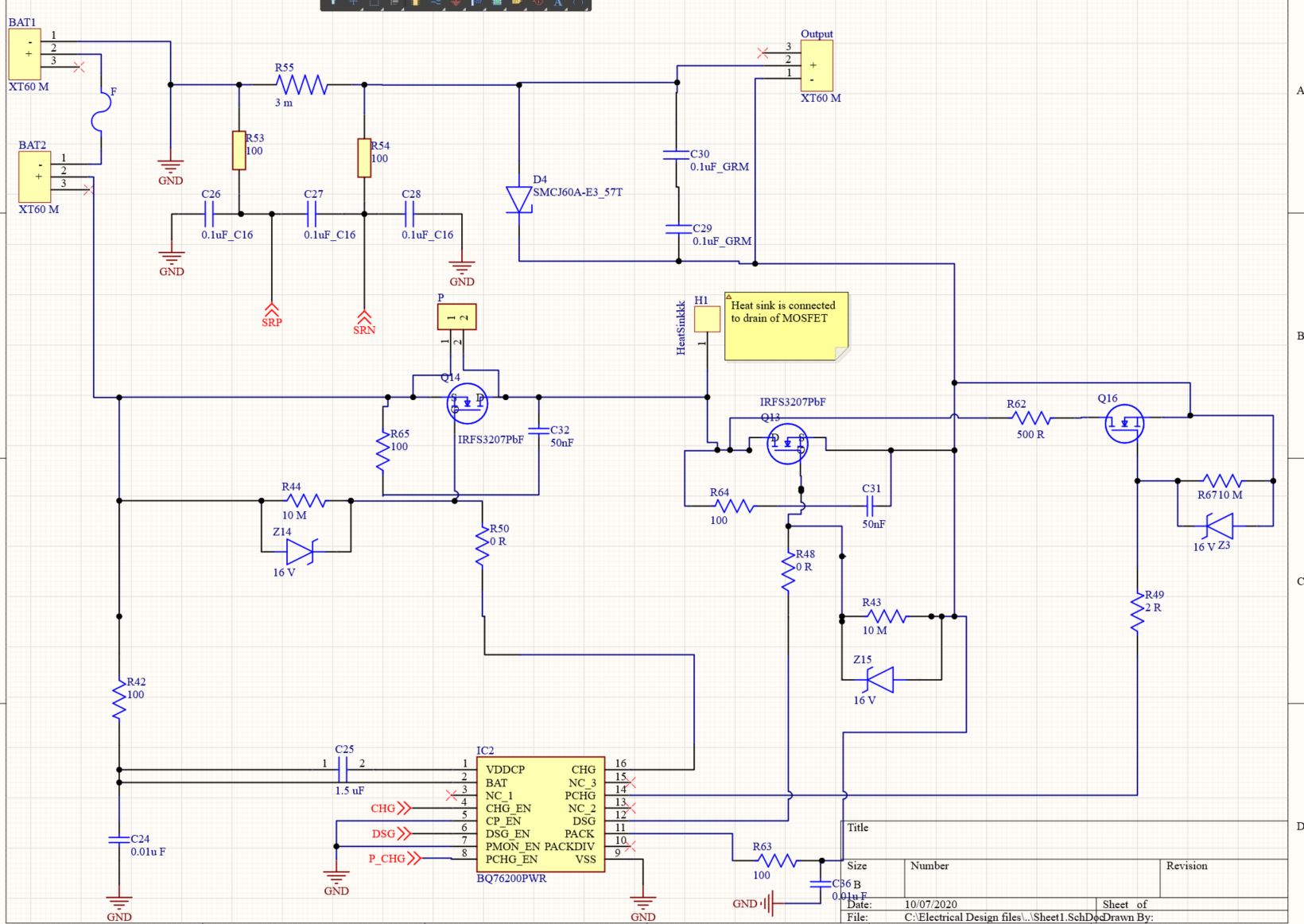Select resistor R64 symbol
The height and width of the screenshot is (924, 1304).
tap(734, 506)
